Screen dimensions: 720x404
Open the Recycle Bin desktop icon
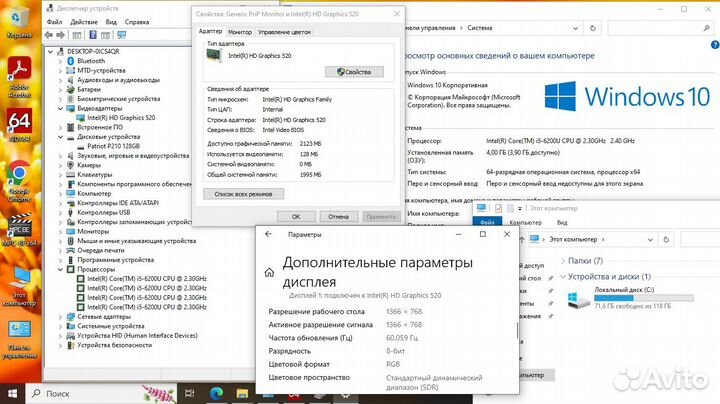click(x=18, y=21)
